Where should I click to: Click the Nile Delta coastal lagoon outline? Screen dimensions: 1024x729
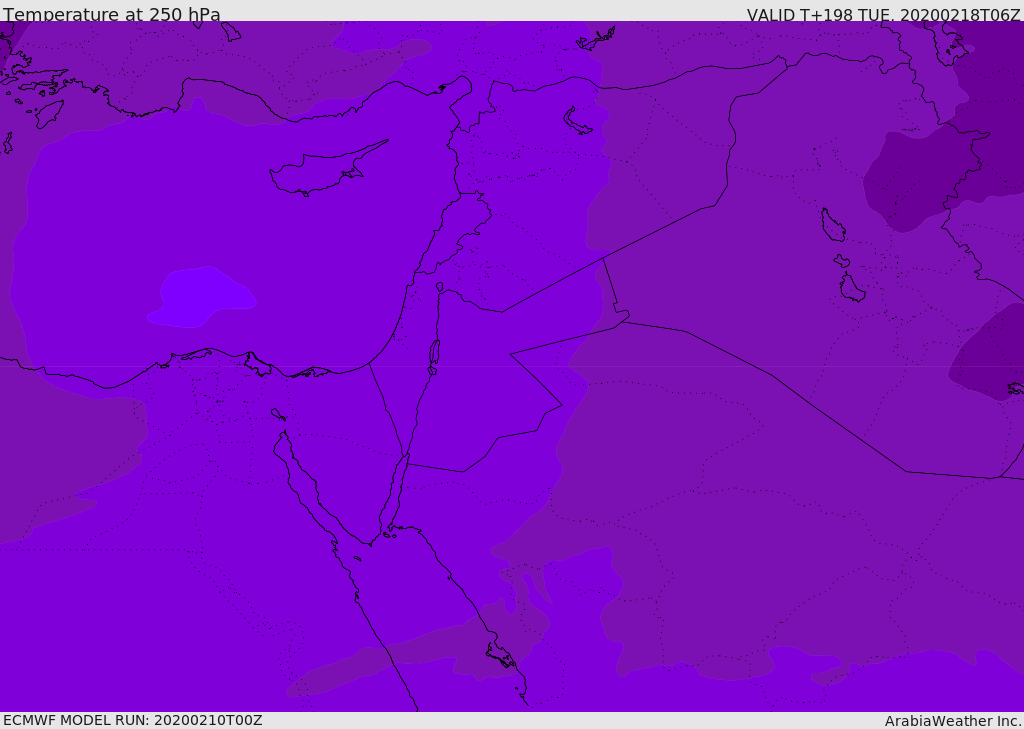click(x=257, y=365)
